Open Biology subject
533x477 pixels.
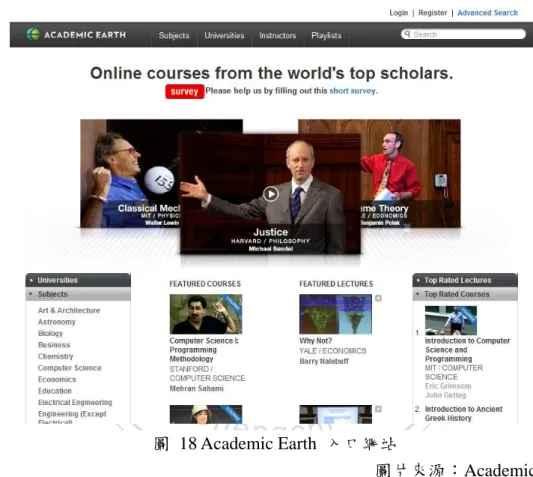(x=50, y=334)
